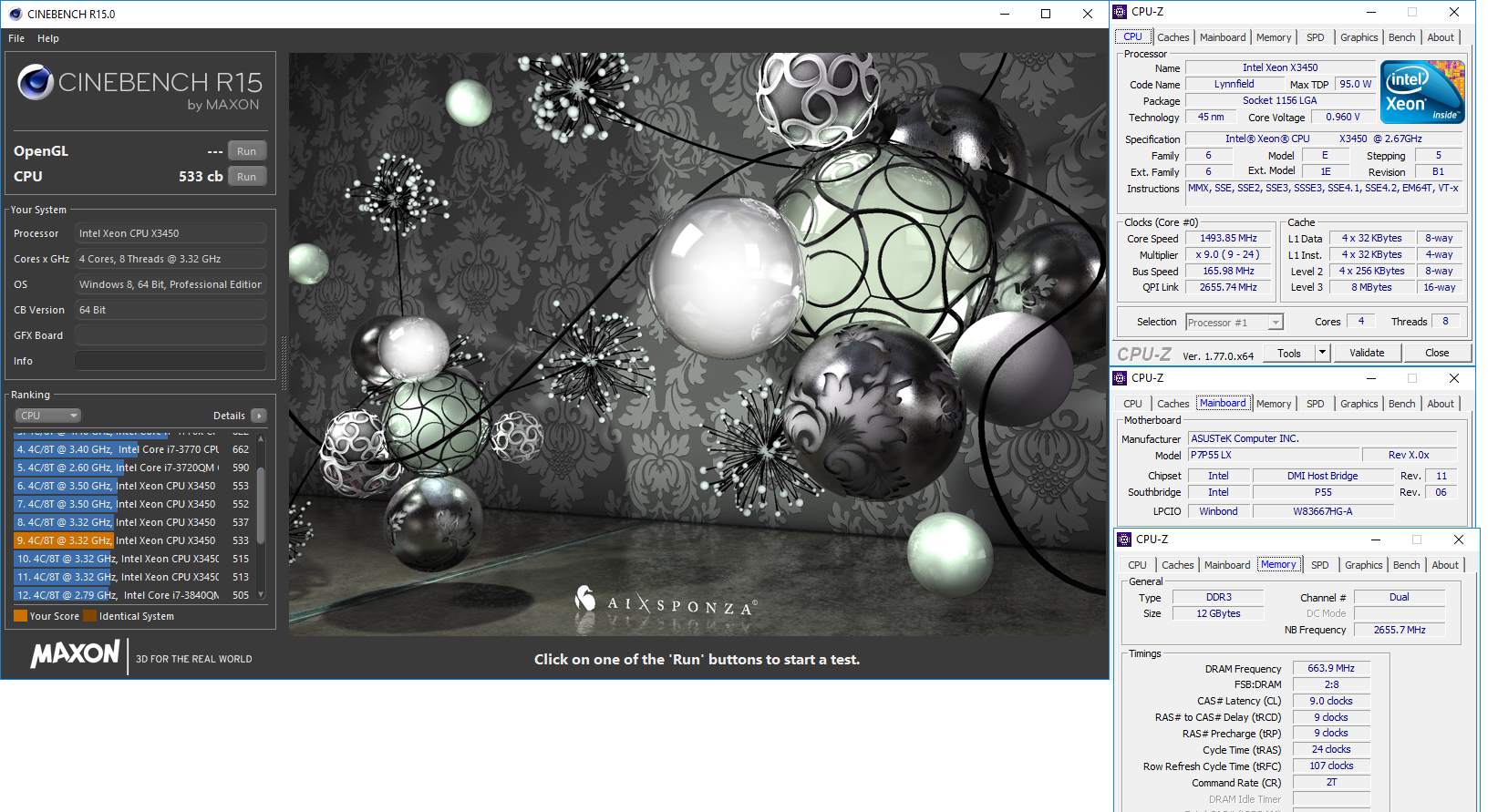Image resolution: width=1498 pixels, height=812 pixels.
Task: Click the Intel Xeon inside logo
Action: [1422, 92]
